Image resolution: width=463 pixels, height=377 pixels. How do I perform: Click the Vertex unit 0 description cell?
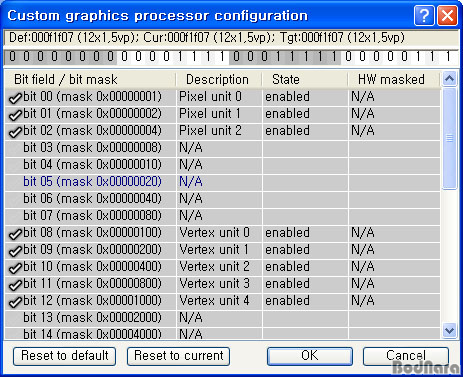click(219, 233)
